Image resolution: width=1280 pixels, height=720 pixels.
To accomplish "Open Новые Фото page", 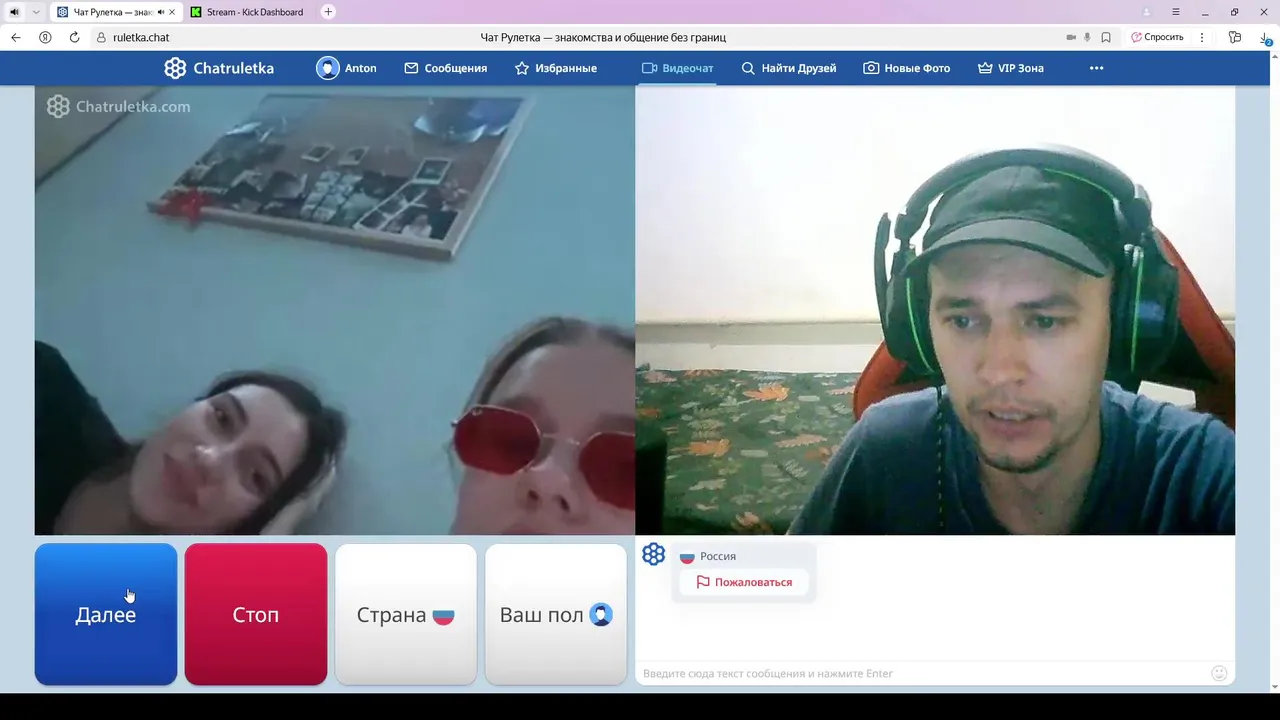I will click(x=906, y=68).
